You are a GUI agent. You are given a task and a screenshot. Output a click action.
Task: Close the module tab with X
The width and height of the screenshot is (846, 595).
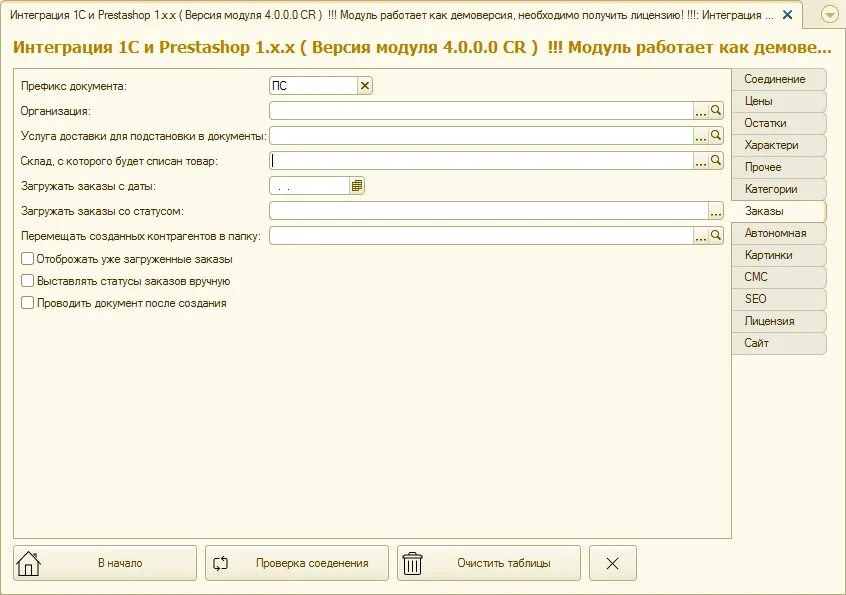pos(787,15)
